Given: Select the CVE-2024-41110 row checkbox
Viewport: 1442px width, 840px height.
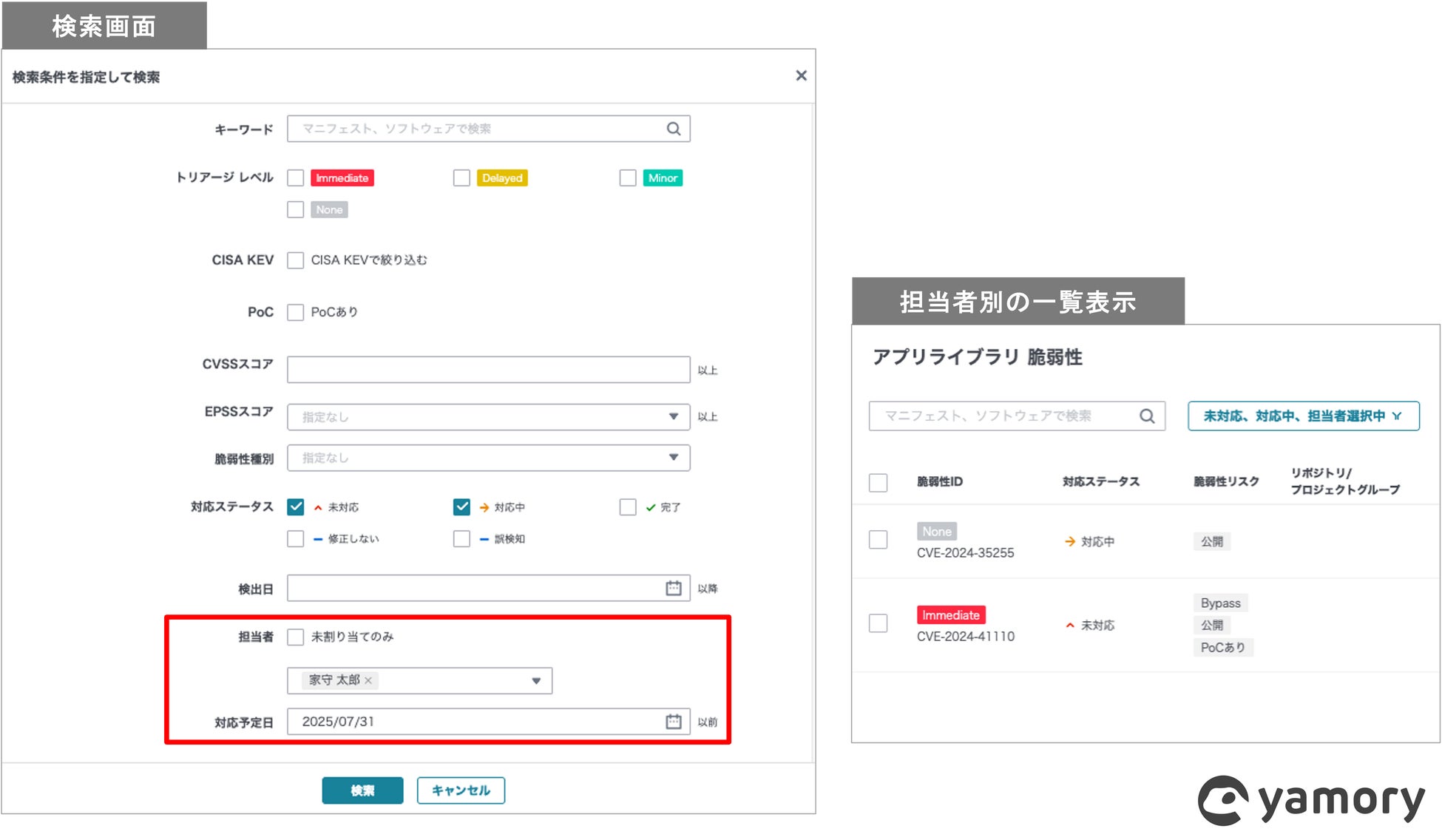Looking at the screenshot, I should 878,623.
